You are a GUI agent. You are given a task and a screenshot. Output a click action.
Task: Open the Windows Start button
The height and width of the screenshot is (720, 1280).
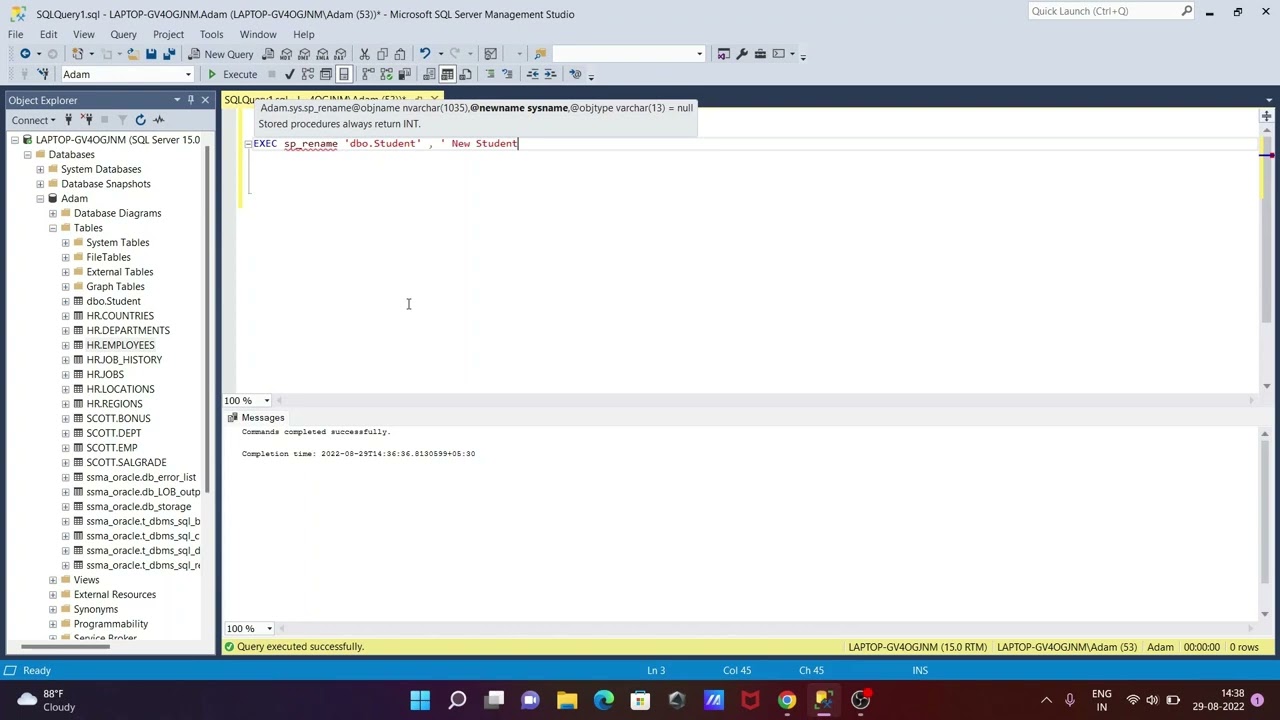click(x=420, y=700)
